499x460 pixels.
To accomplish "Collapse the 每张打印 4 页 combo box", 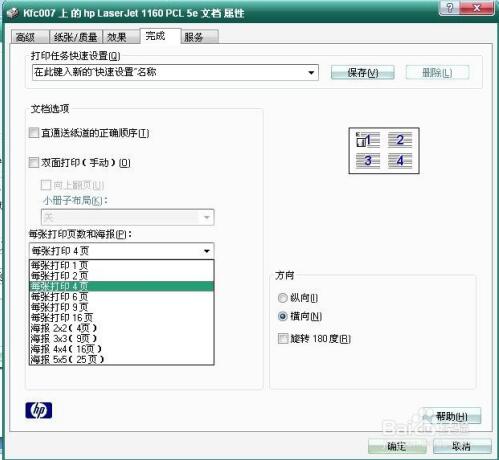I will point(207,251).
